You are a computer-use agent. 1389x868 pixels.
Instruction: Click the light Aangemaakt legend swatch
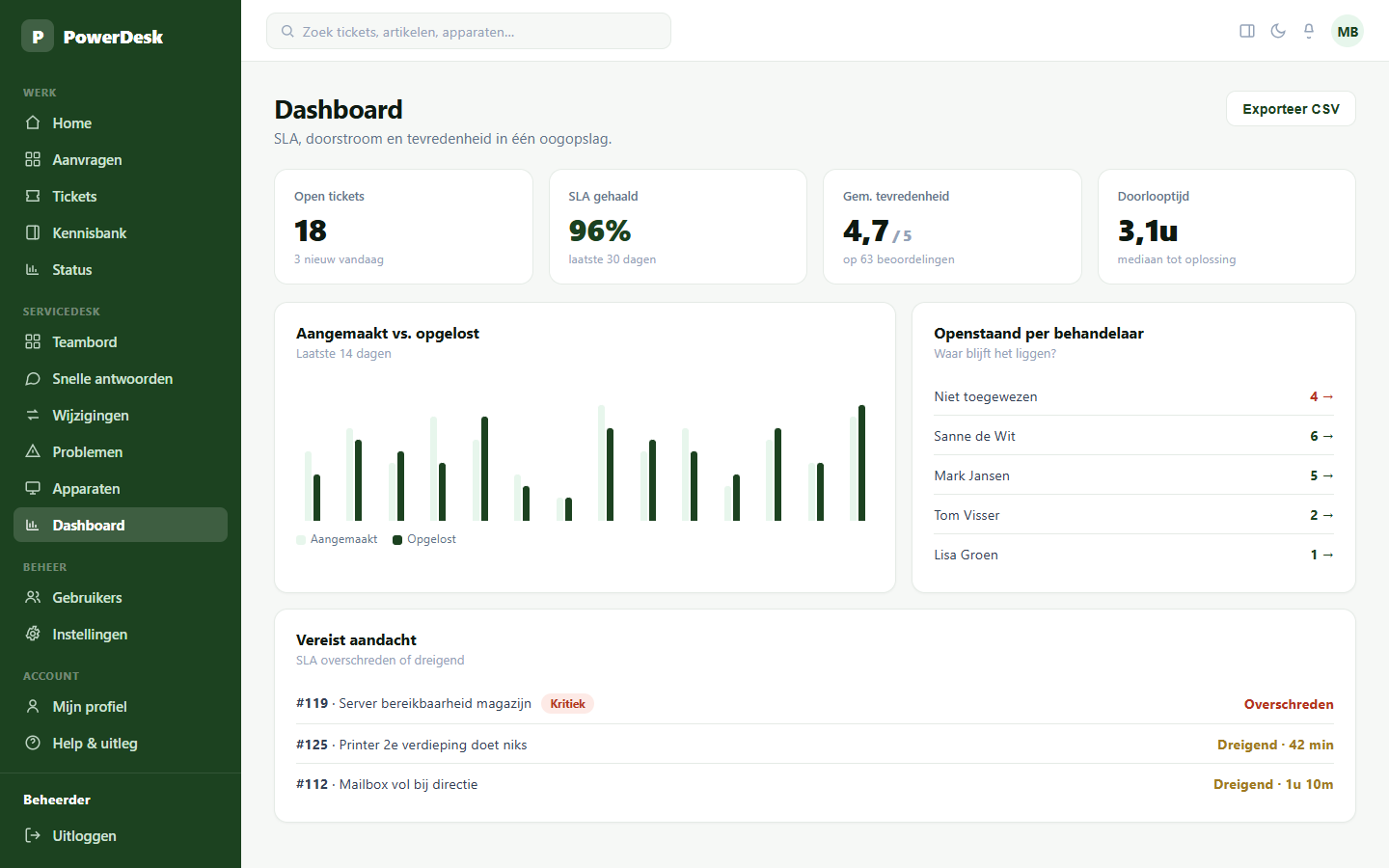[301, 540]
